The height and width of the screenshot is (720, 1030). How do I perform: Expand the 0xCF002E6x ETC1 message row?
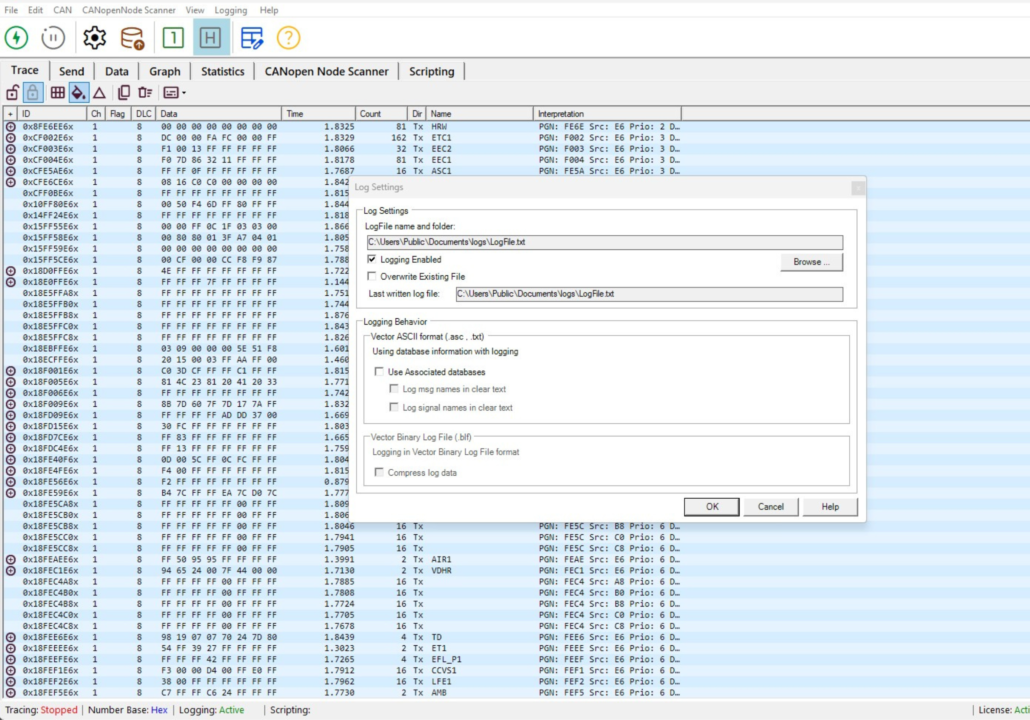tap(11, 138)
